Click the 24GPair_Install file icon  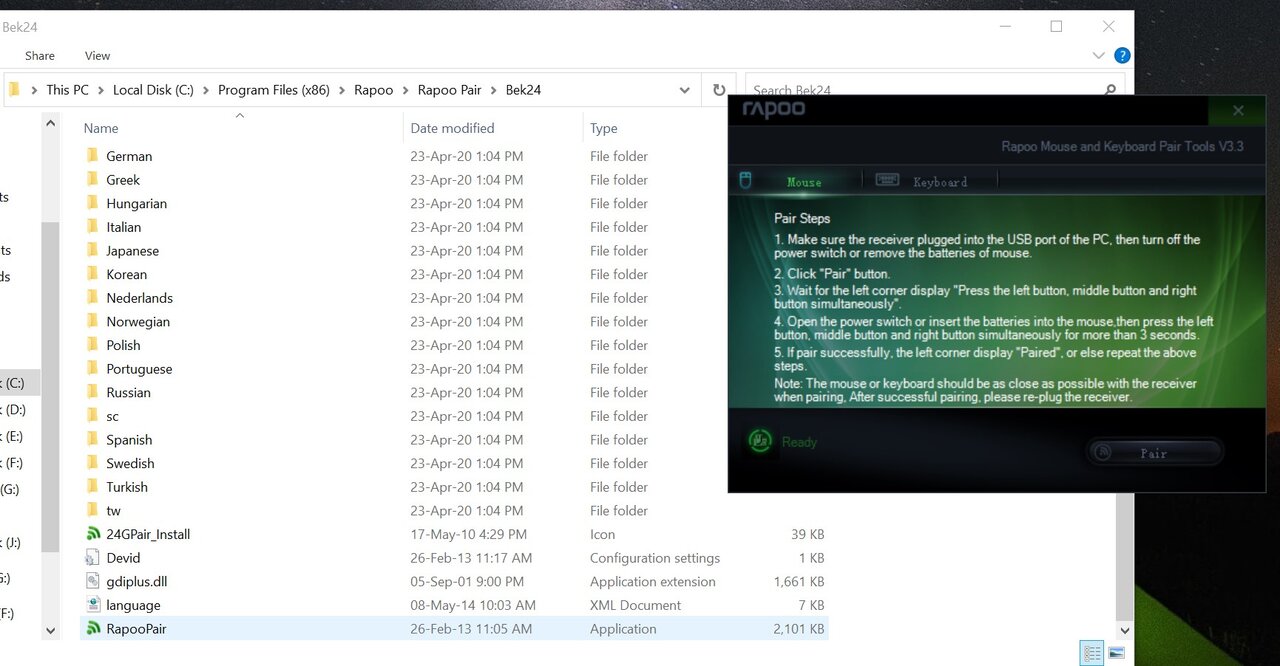[93, 534]
